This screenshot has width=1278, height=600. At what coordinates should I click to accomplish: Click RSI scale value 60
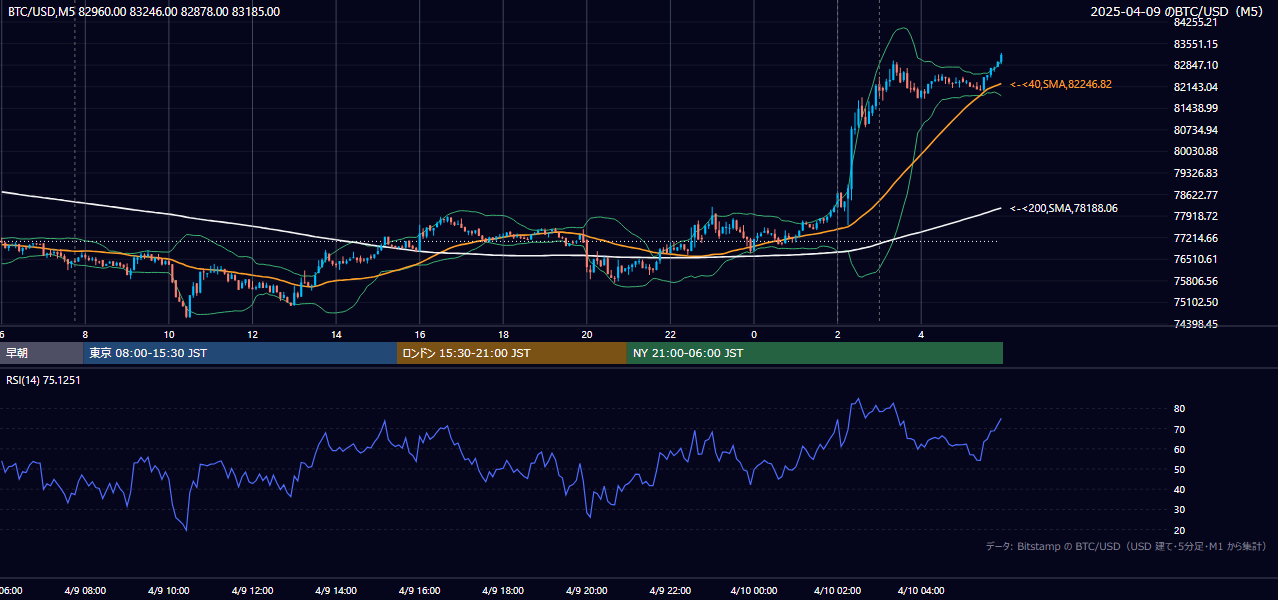click(1180, 449)
